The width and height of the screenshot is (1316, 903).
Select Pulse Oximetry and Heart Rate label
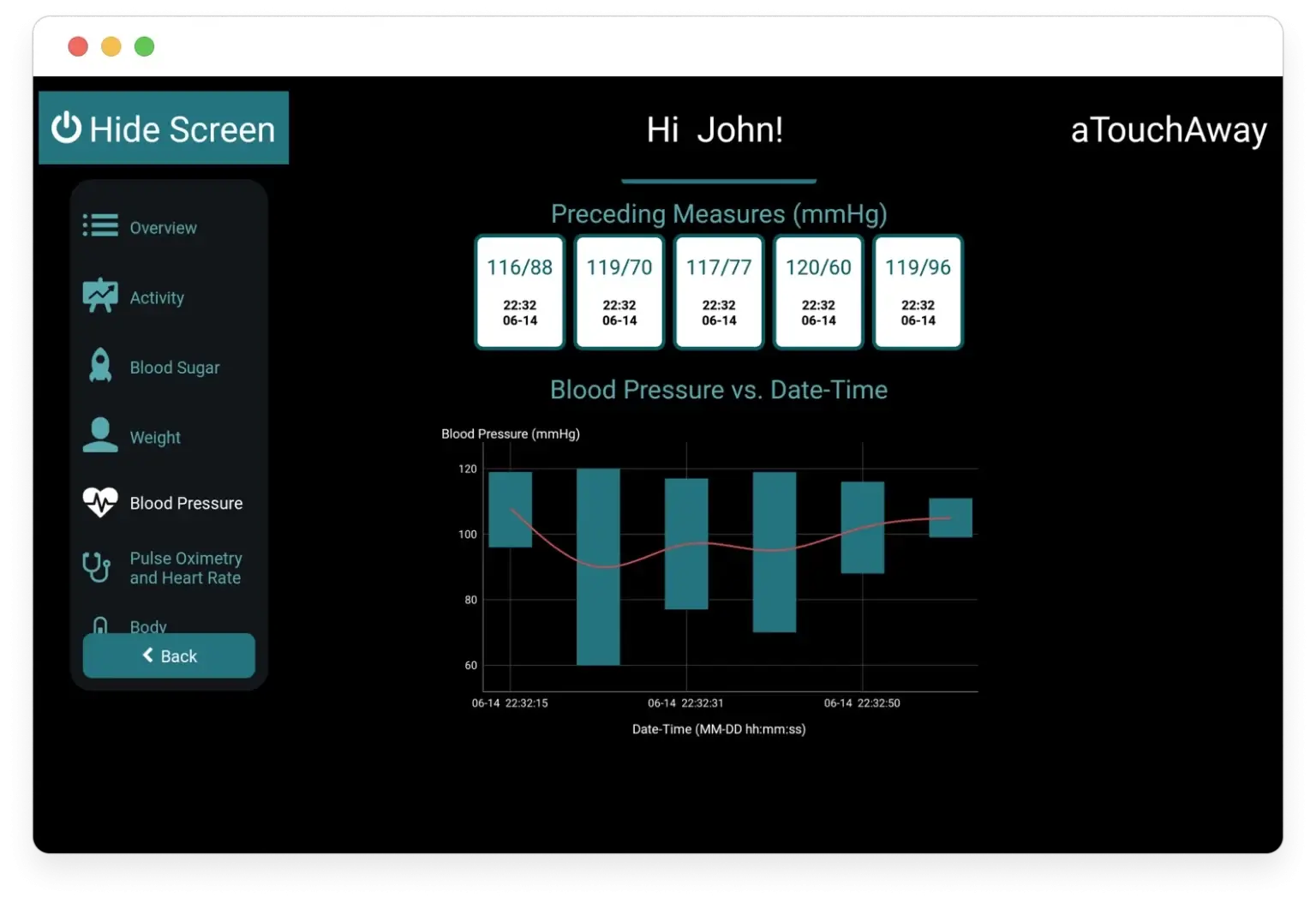coord(186,568)
